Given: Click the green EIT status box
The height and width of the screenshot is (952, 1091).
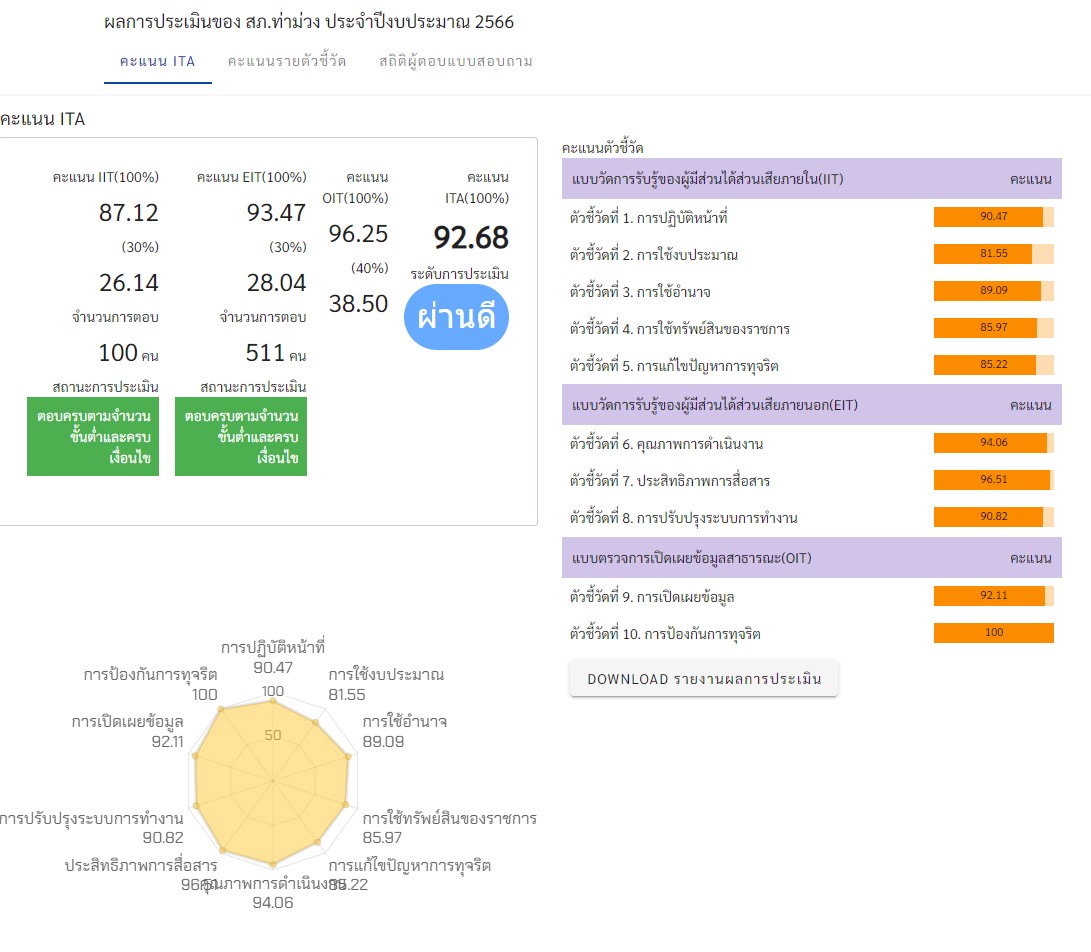Looking at the screenshot, I should (x=241, y=436).
